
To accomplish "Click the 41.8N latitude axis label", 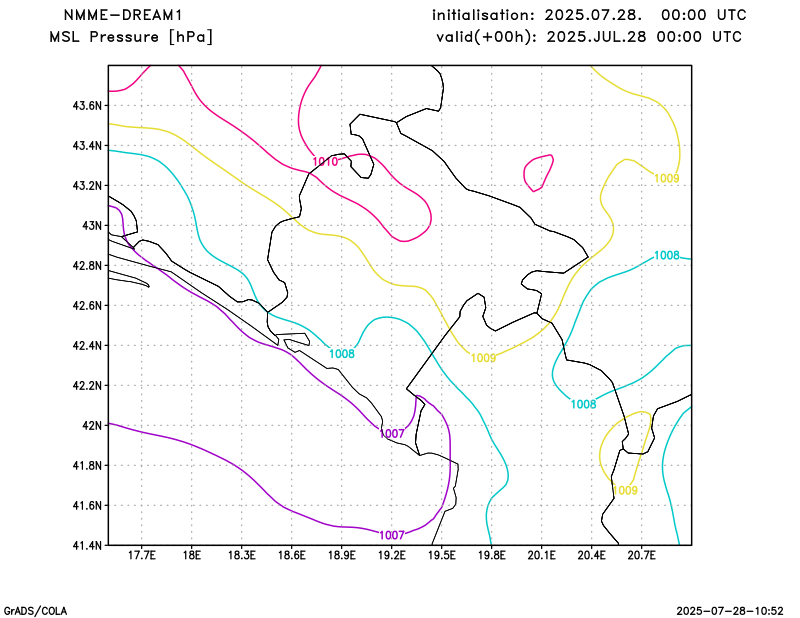I will 87,466.
